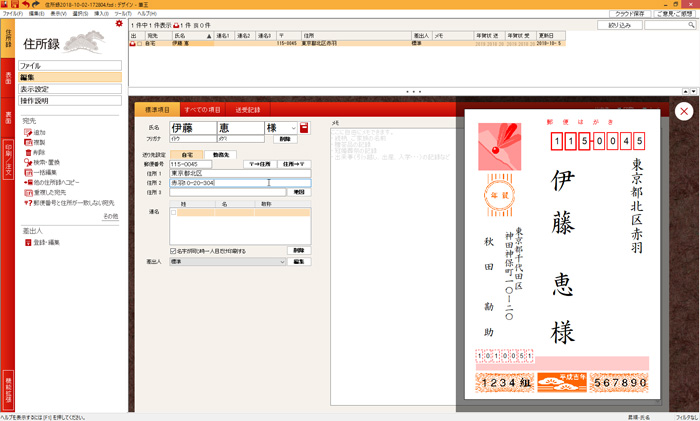The height and width of the screenshot is (421, 700).
Task: Open the red gear settings icon
Action: (119, 23)
